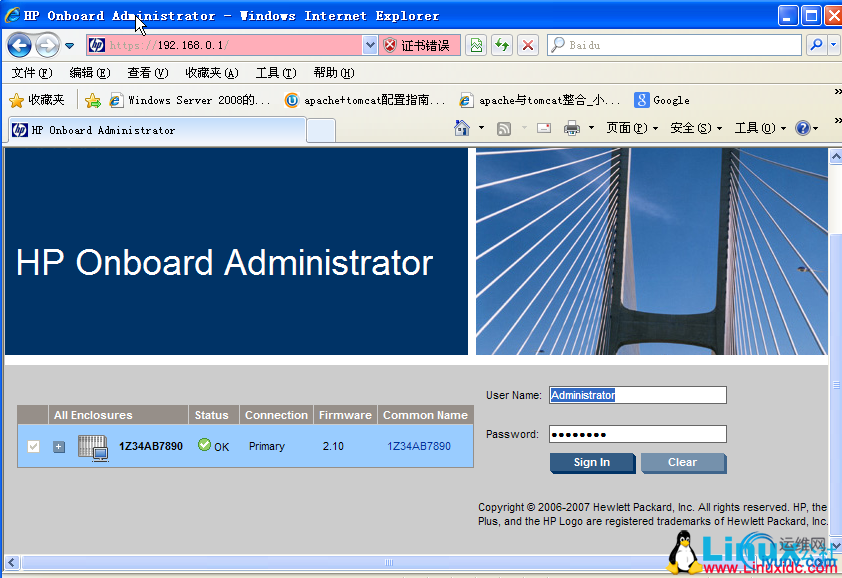The width and height of the screenshot is (842, 578).
Task: Click the horizontal scrollbar thumb
Action: (x=389, y=563)
